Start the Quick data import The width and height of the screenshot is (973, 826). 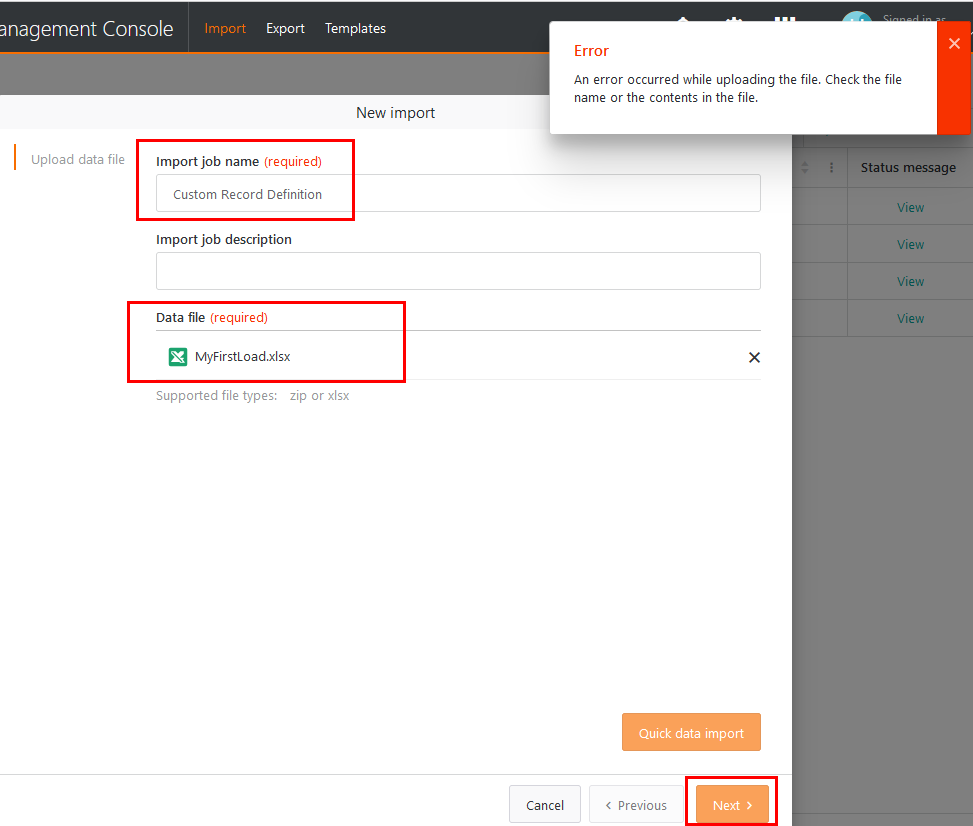691,732
